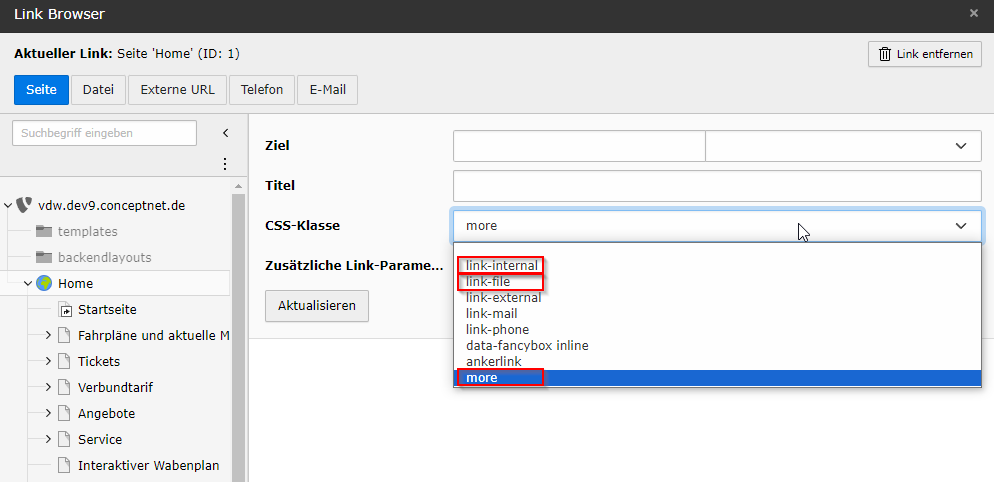Select ankerlink in the CSS-Klasse list
The width and height of the screenshot is (994, 482).
(493, 362)
